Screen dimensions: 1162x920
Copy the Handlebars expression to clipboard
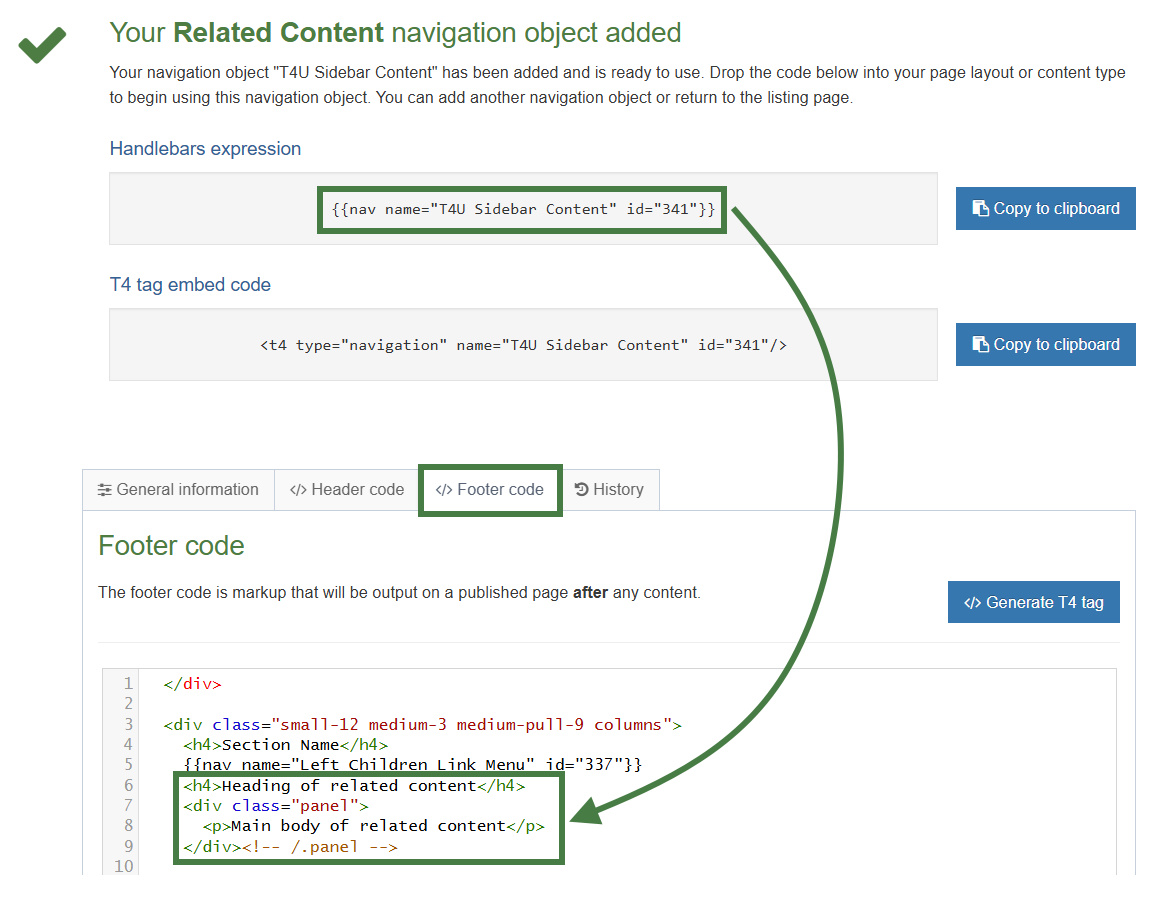pos(1045,208)
